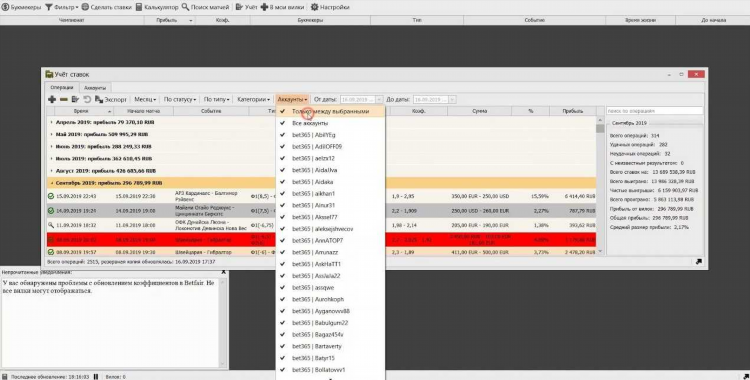The height and width of the screenshot is (380, 750).
Task: Expand the Апрель 2019 group
Action: click(x=52, y=123)
